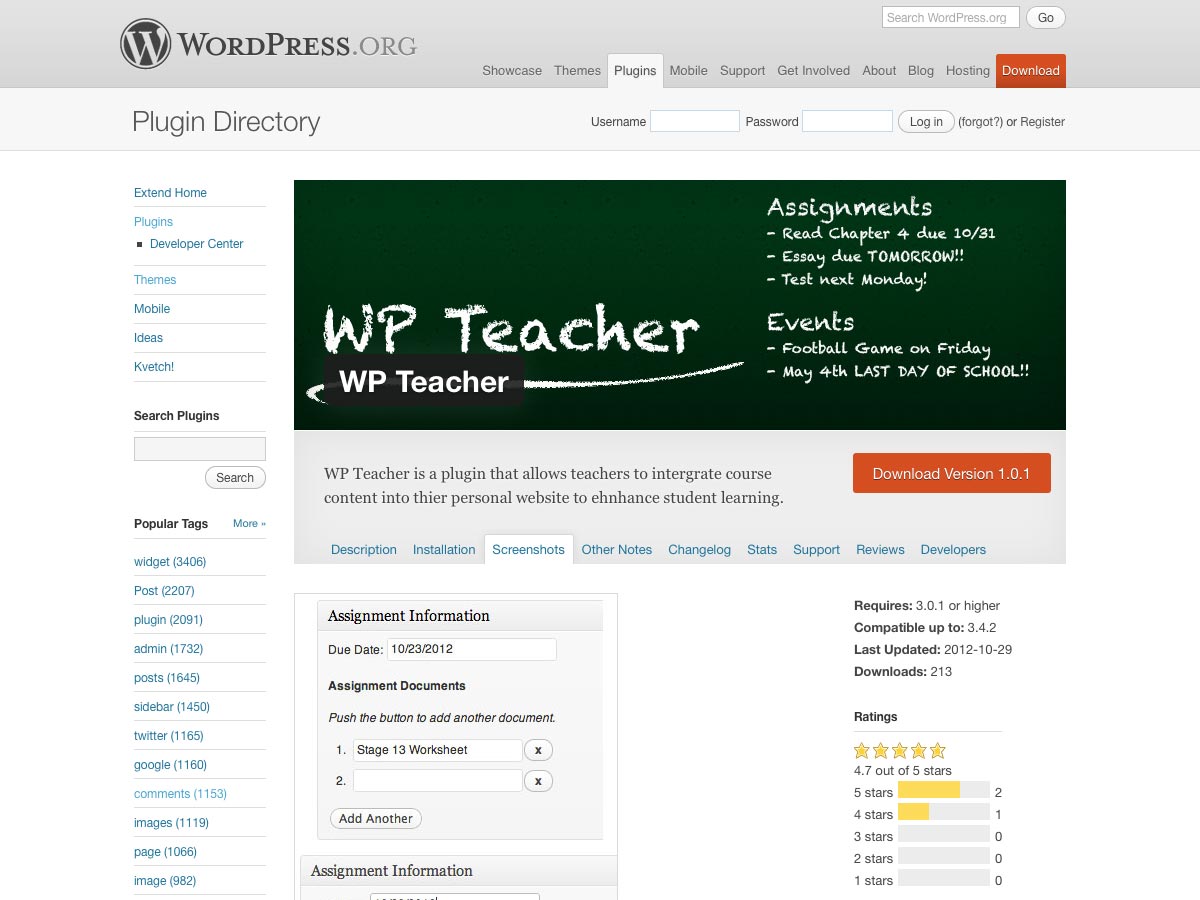Viewport: 1200px width, 900px height.
Task: Focus the Username input field
Action: (x=694, y=122)
